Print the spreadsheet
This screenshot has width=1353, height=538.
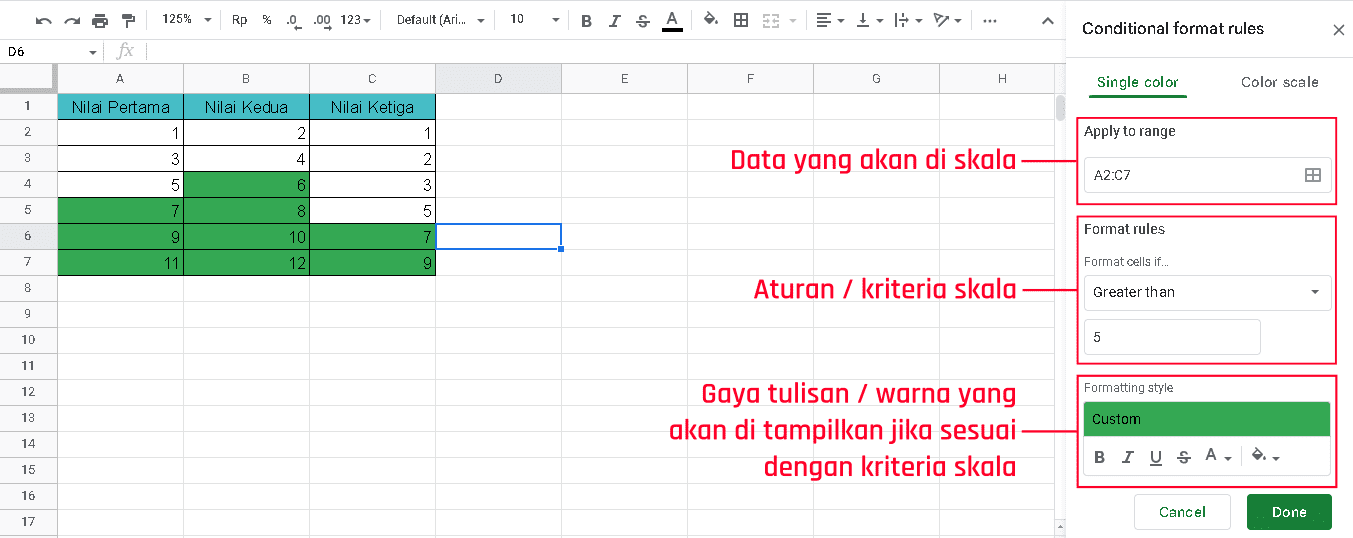(100, 20)
